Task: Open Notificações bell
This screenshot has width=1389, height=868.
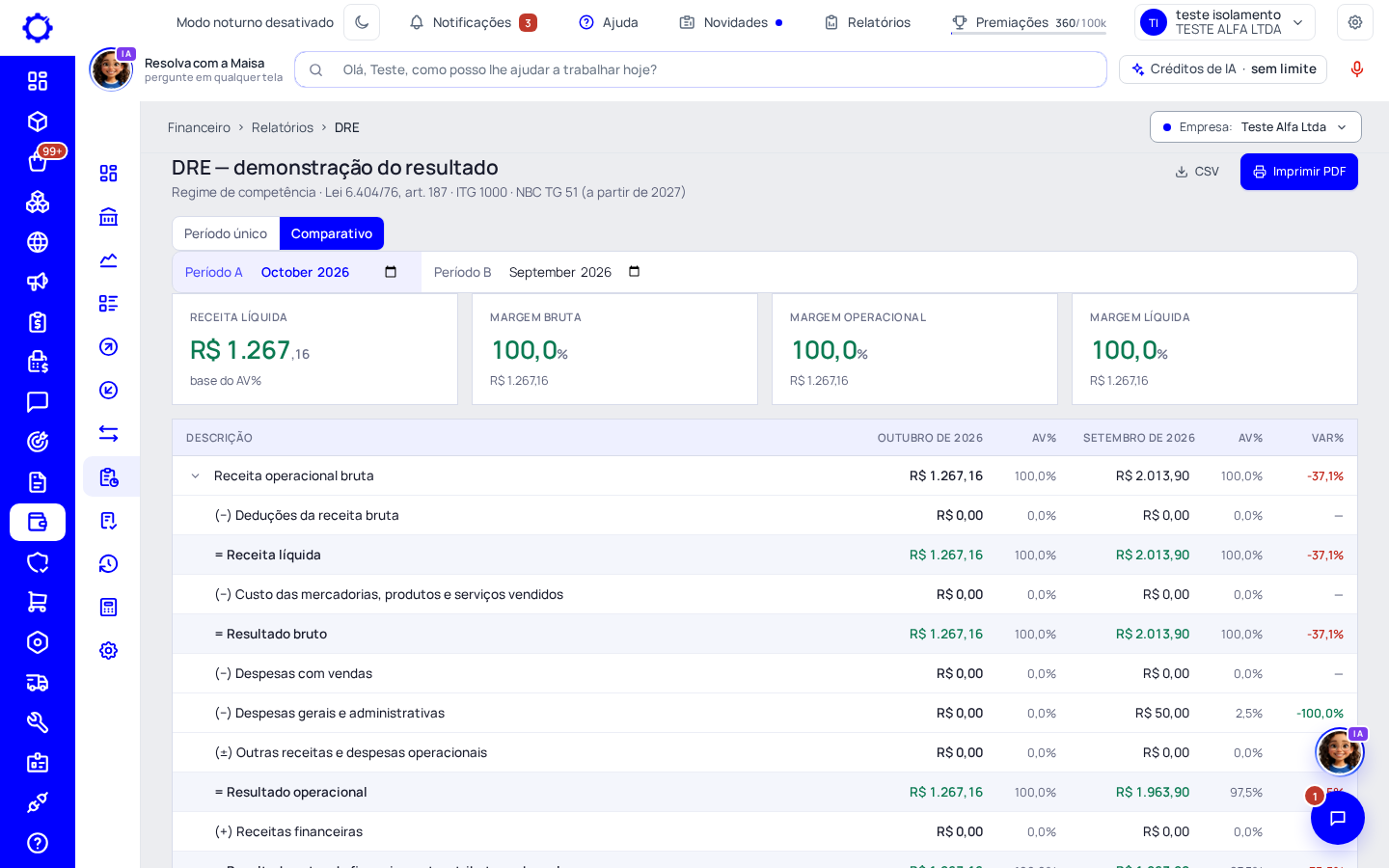Action: pos(473,22)
